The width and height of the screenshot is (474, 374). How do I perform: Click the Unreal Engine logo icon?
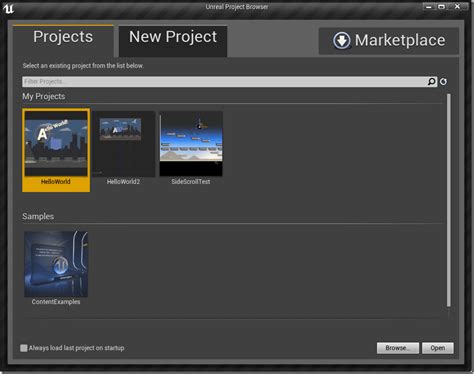tap(8, 8)
